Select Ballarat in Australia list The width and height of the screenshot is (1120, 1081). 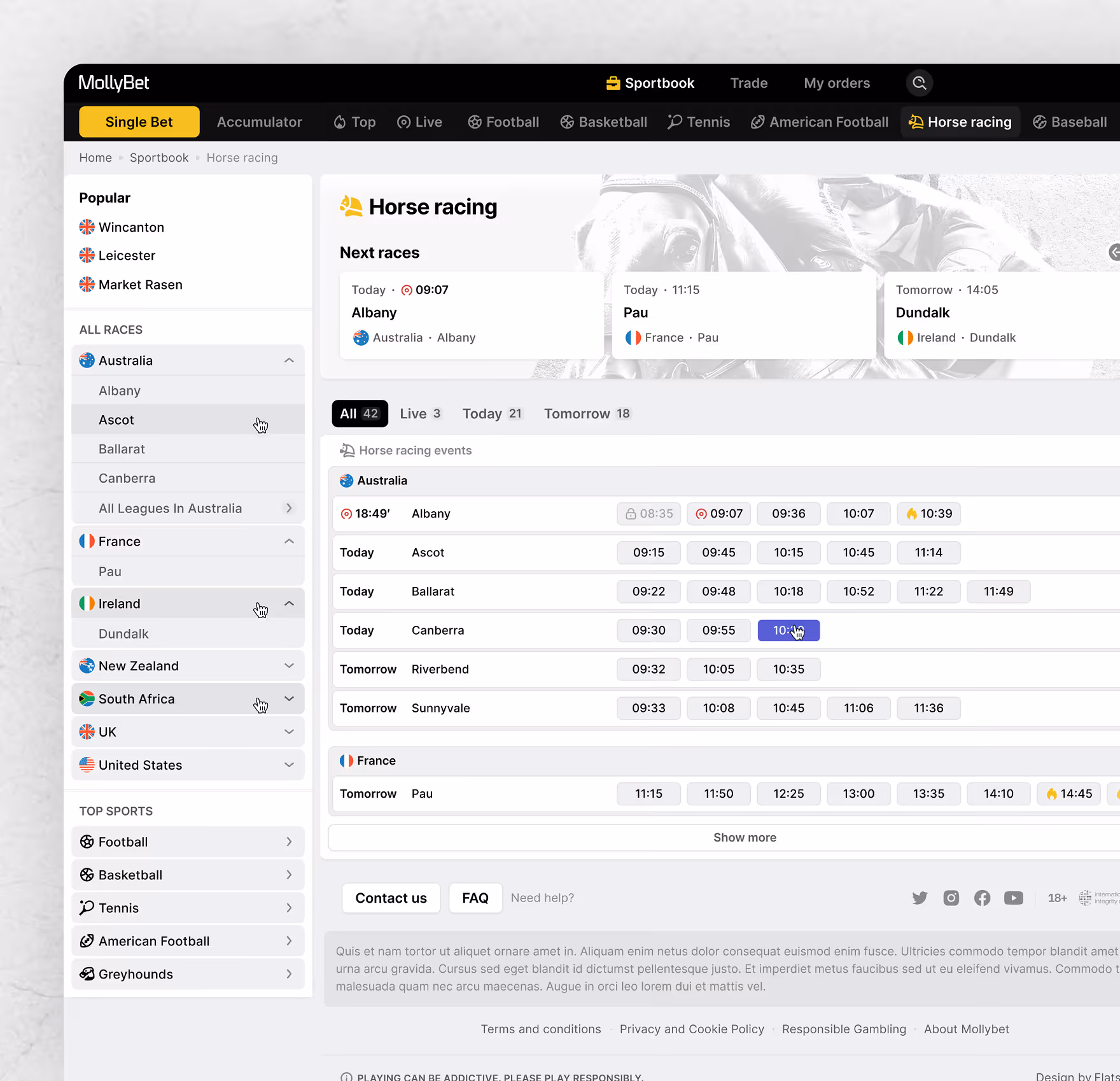(188, 449)
